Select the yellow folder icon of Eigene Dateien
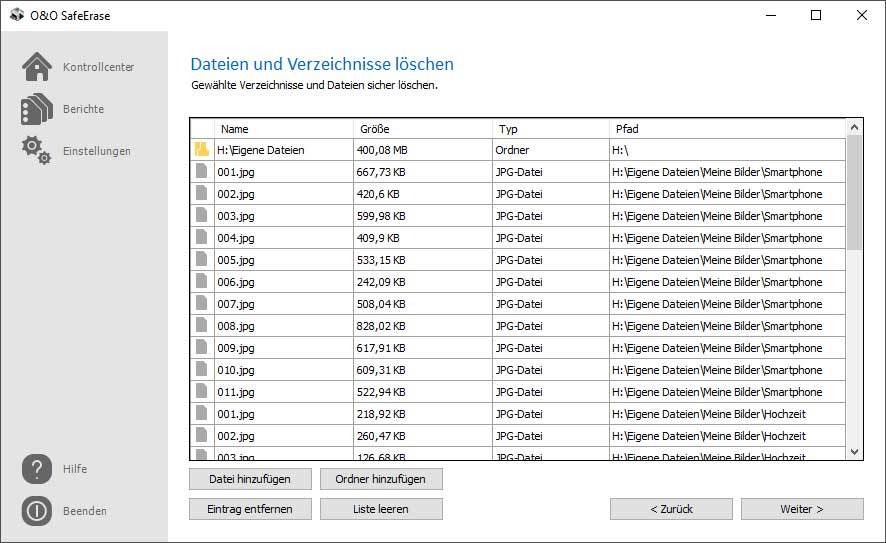This screenshot has width=886, height=543. coord(202,149)
